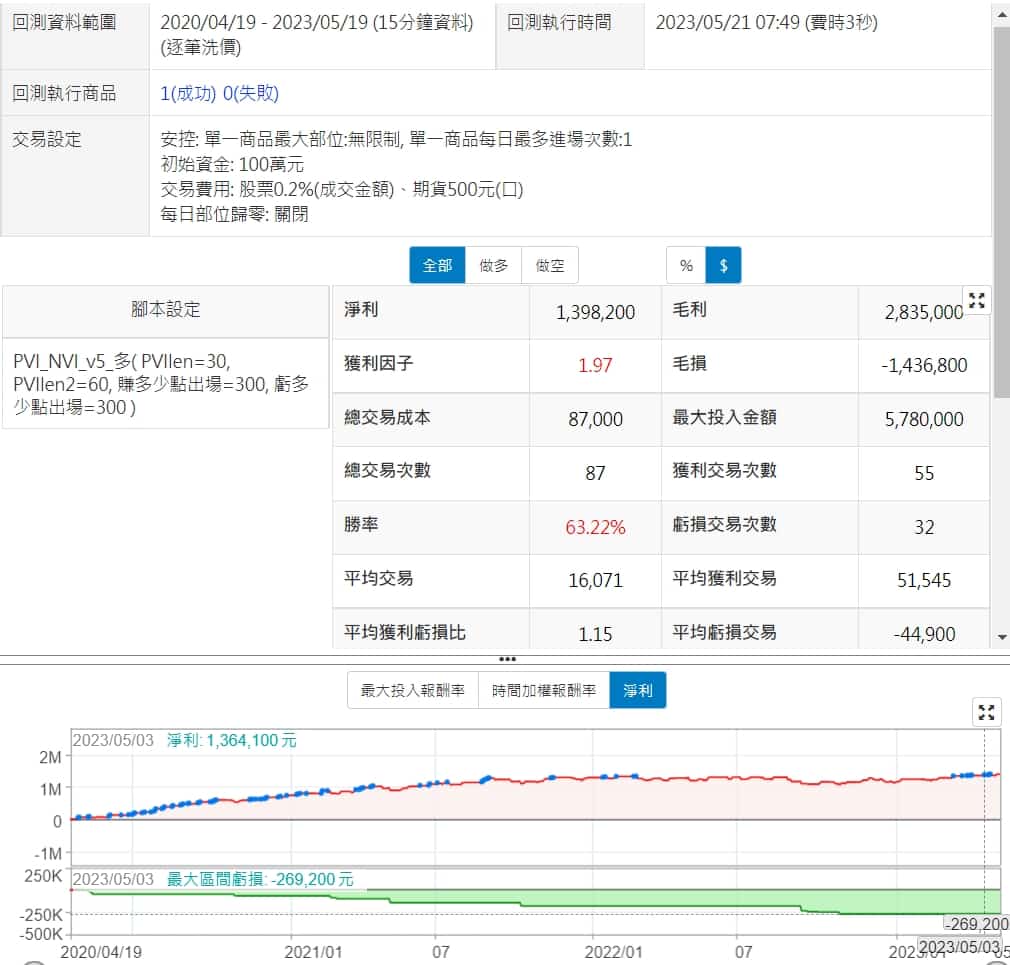
Task: Expand the net profit chart to fullscreen
Action: (x=986, y=712)
